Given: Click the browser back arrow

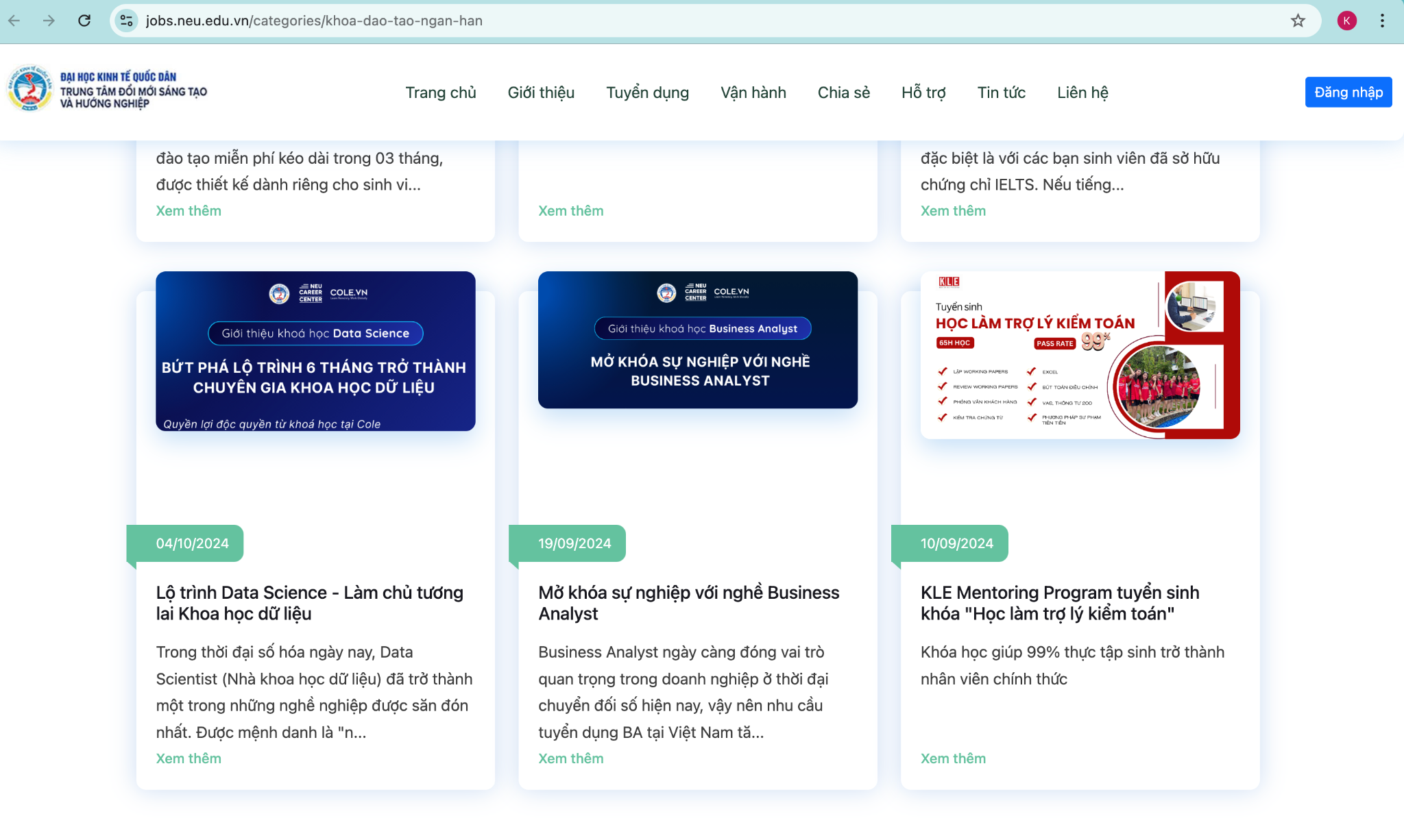Looking at the screenshot, I should (x=14, y=21).
